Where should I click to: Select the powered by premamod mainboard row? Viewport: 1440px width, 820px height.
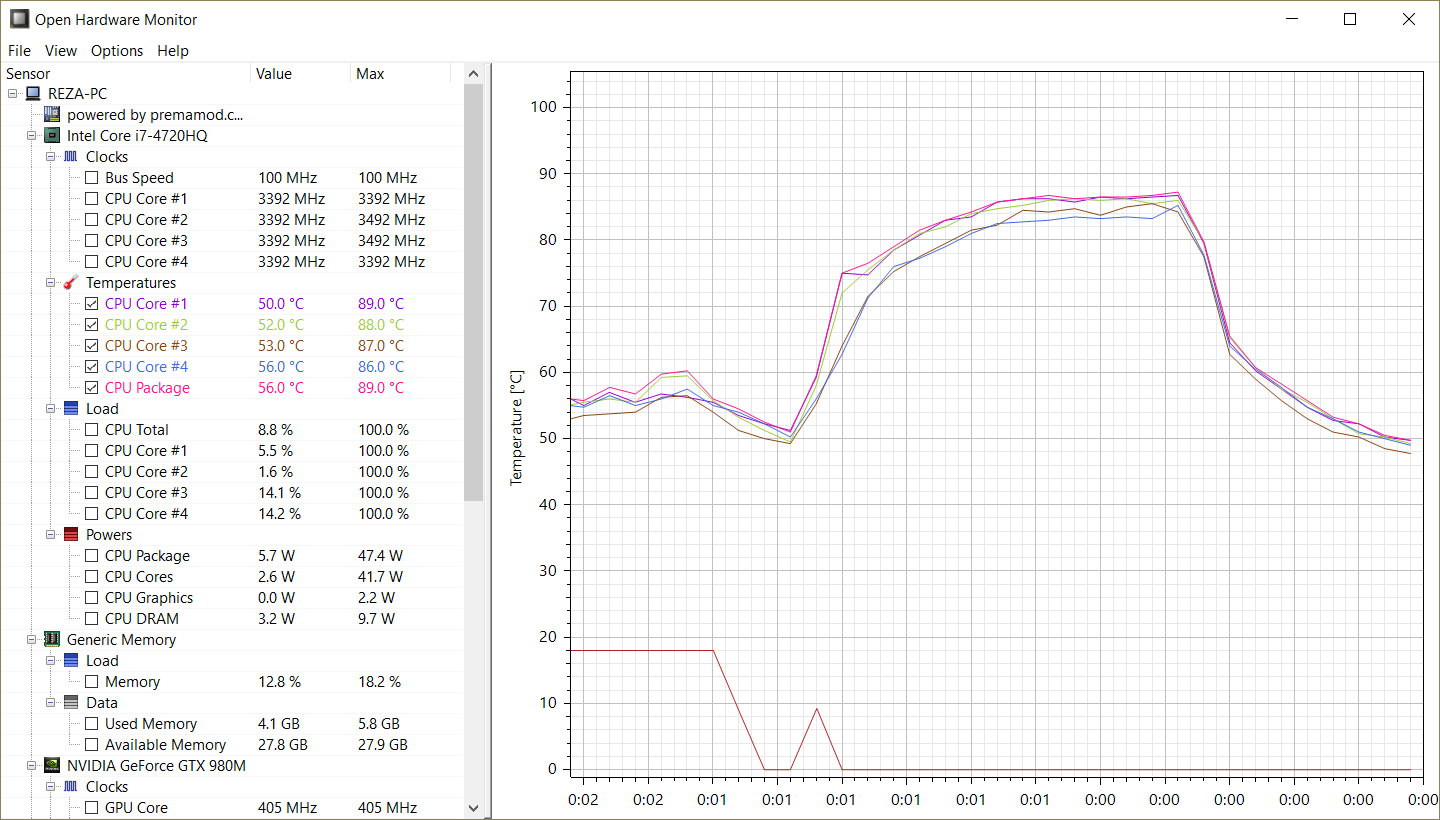click(x=233, y=114)
